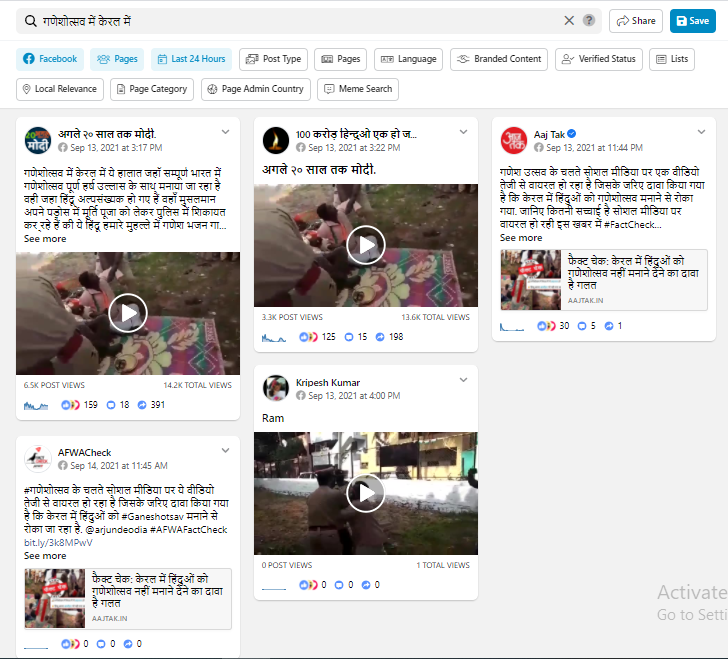Open the Verified Status filter
Image resolution: width=728 pixels, height=659 pixels.
599,59
